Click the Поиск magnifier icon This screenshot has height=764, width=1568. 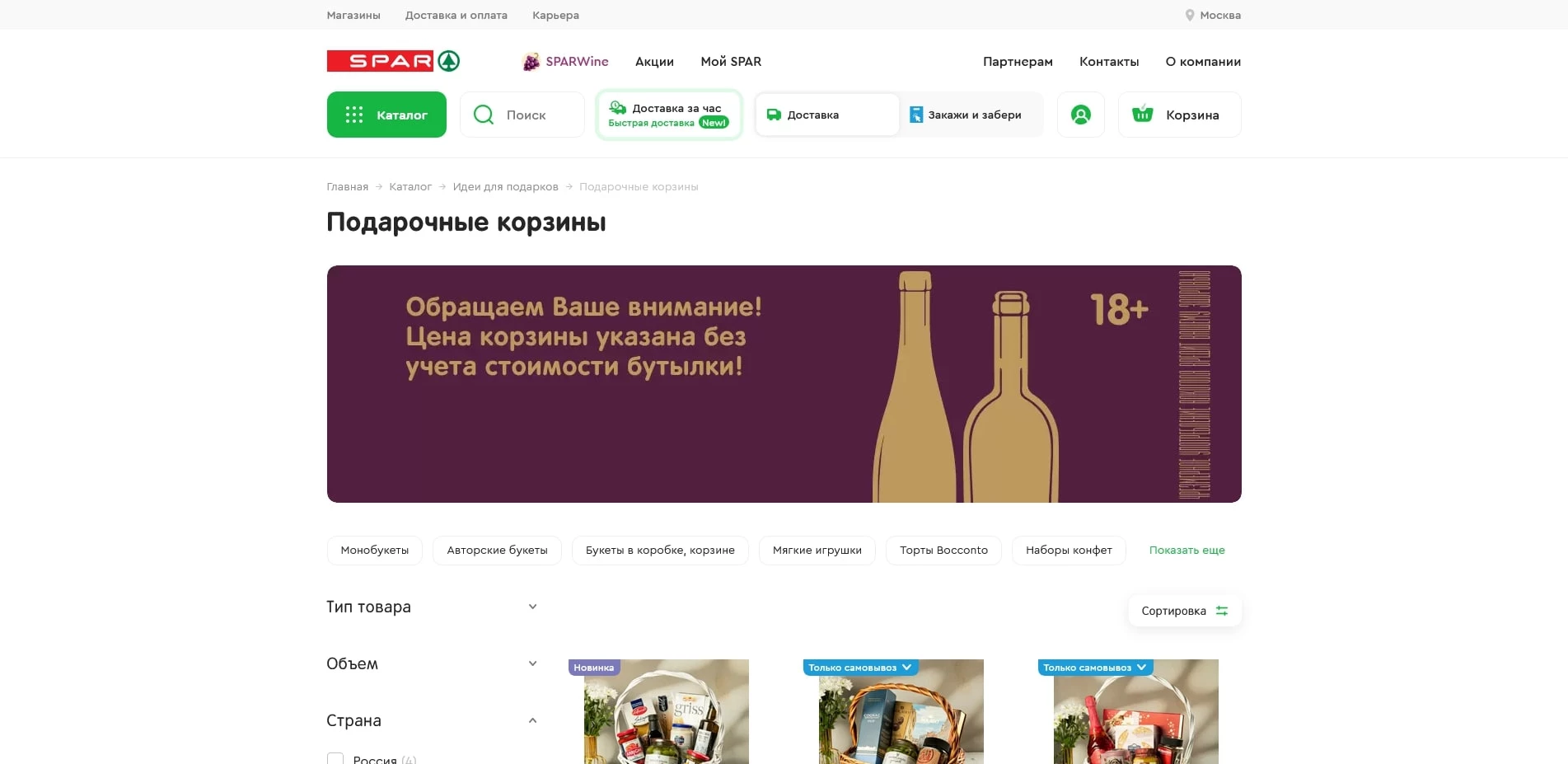[483, 115]
